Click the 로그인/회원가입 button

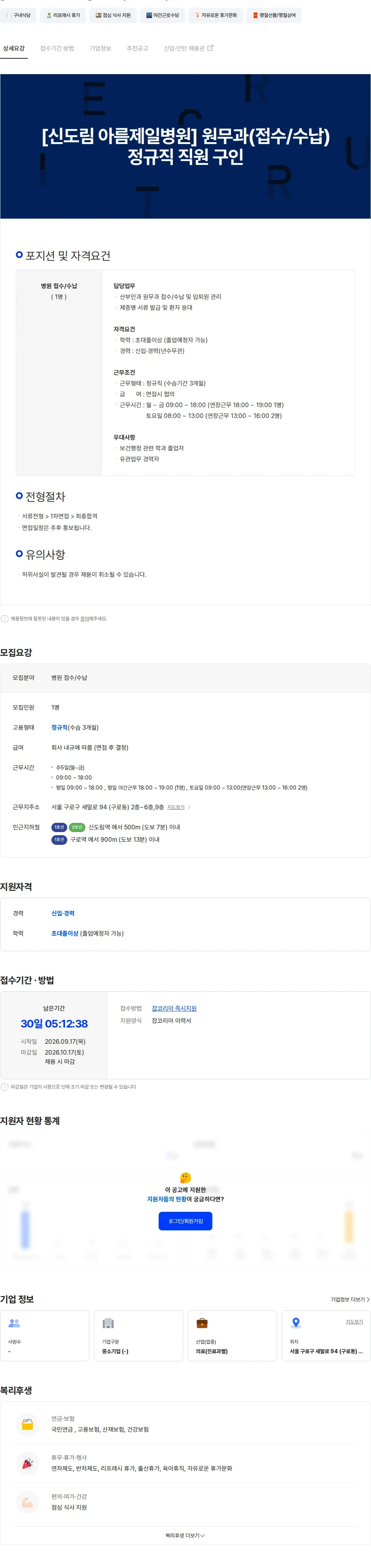point(185,1221)
